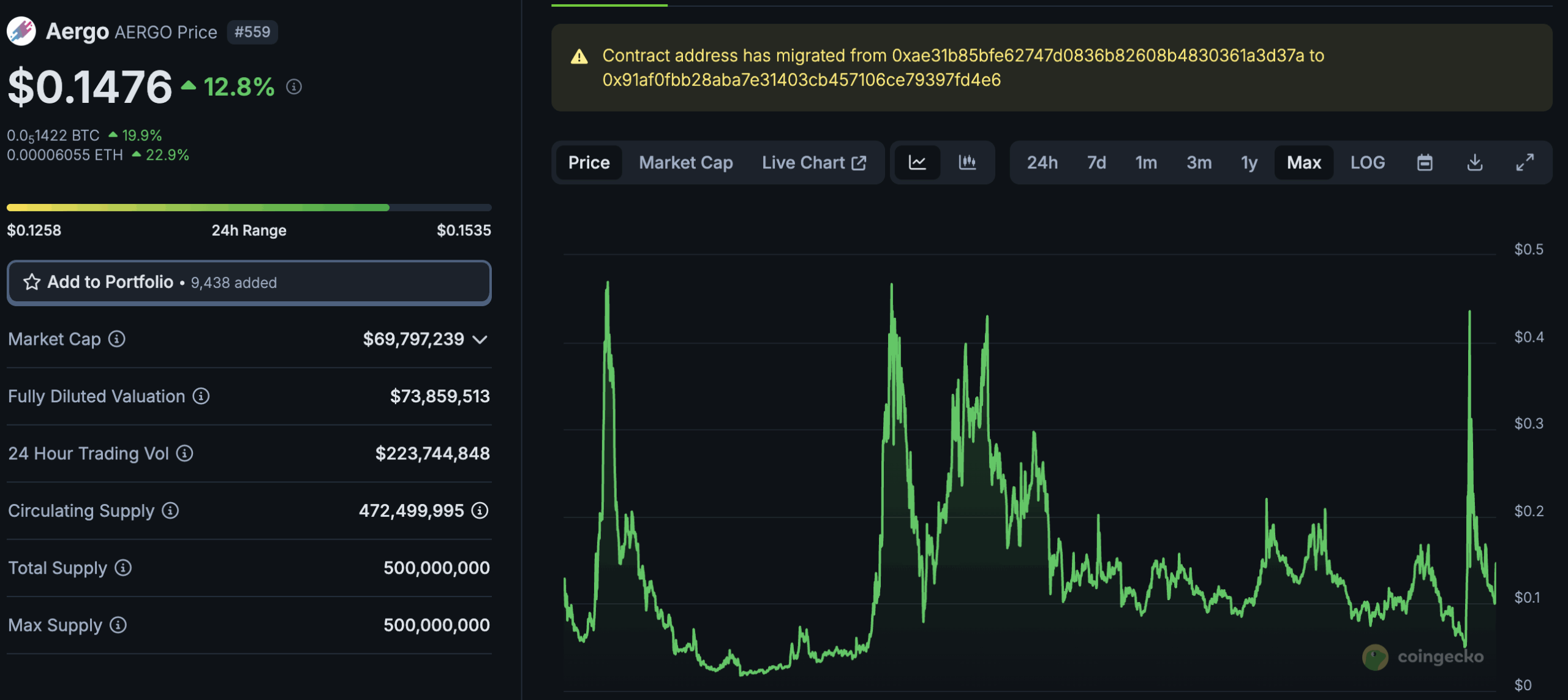Click the external link icon on Live Chart
This screenshot has width=1568, height=700.
[860, 162]
